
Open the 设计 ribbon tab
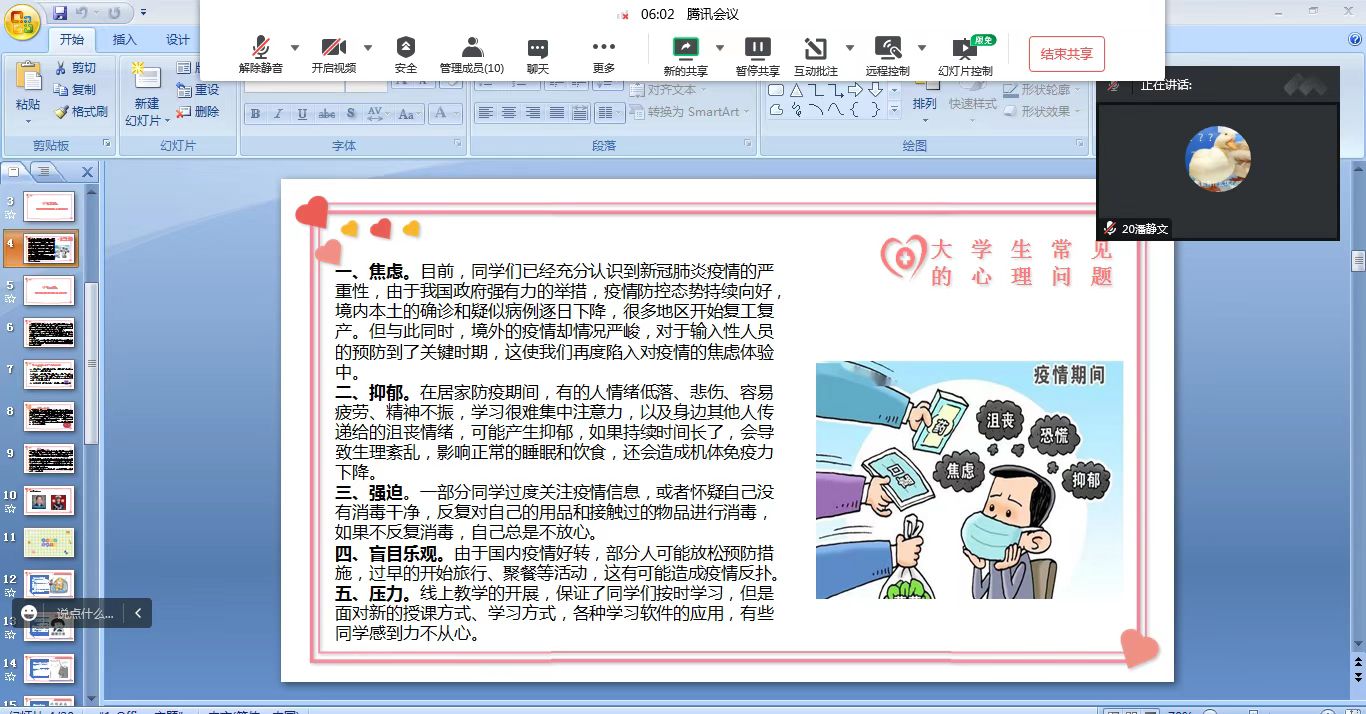point(178,40)
